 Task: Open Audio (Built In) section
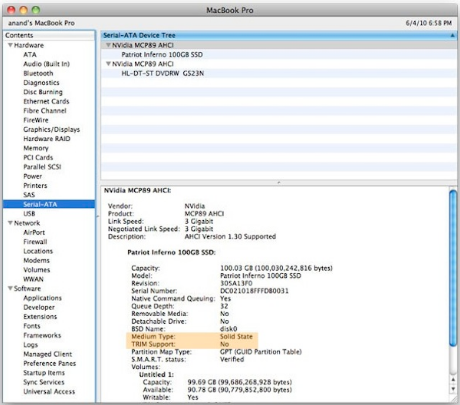coord(46,64)
